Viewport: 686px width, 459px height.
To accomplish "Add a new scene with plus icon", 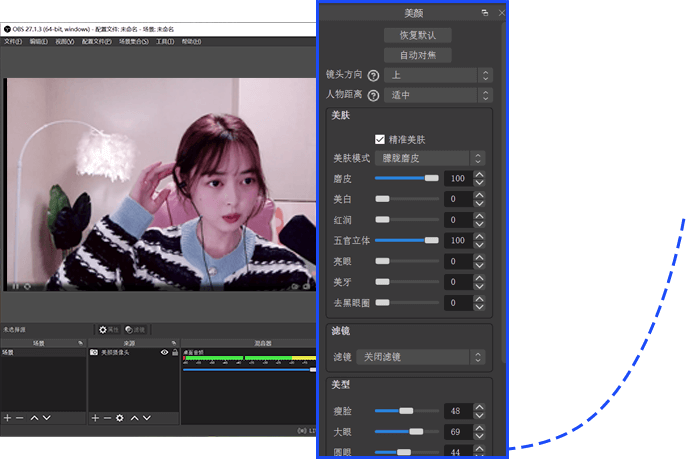I will click(8, 417).
